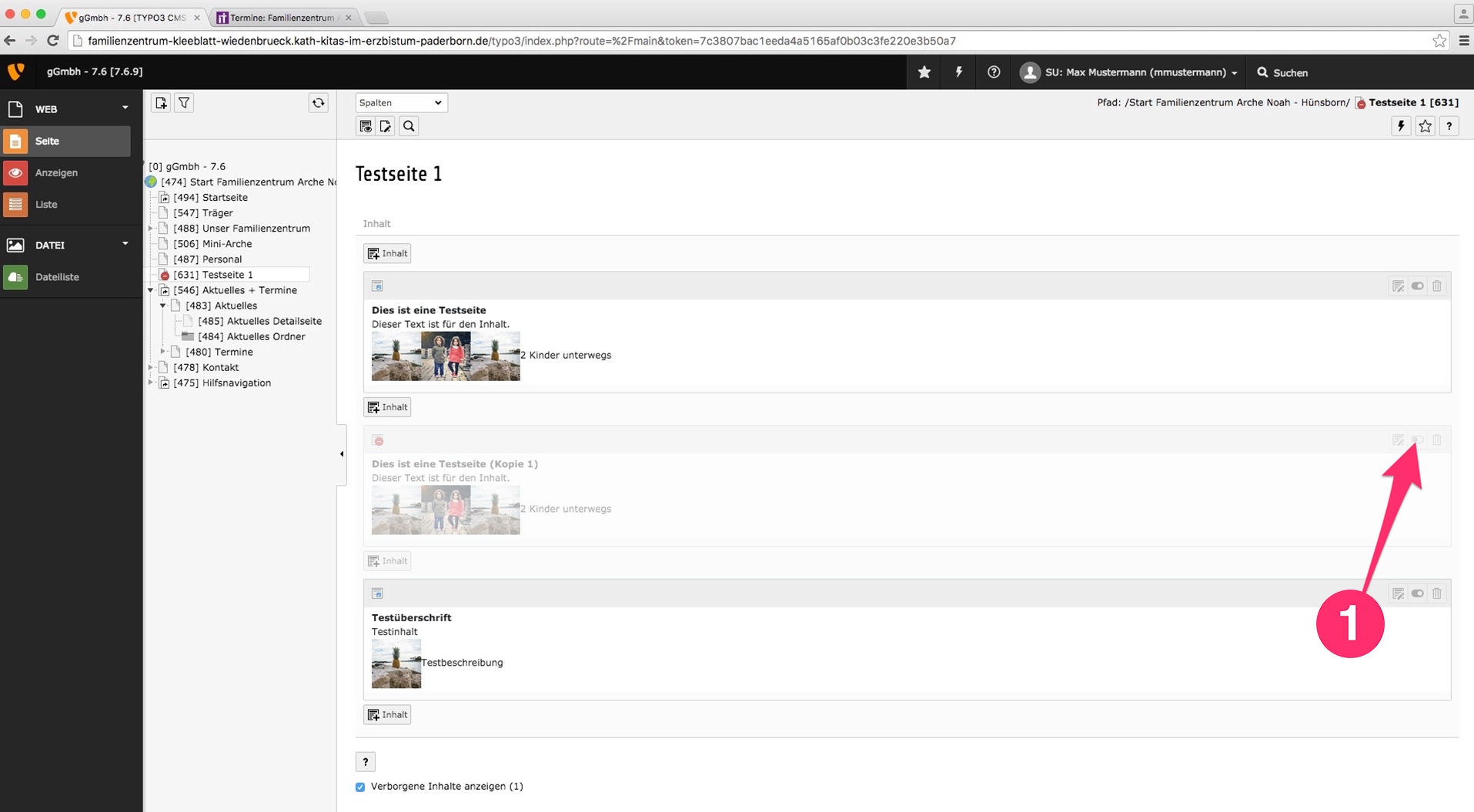The width and height of the screenshot is (1474, 812).
Task: Open the bookmarks star in top bar
Action: coord(924,72)
